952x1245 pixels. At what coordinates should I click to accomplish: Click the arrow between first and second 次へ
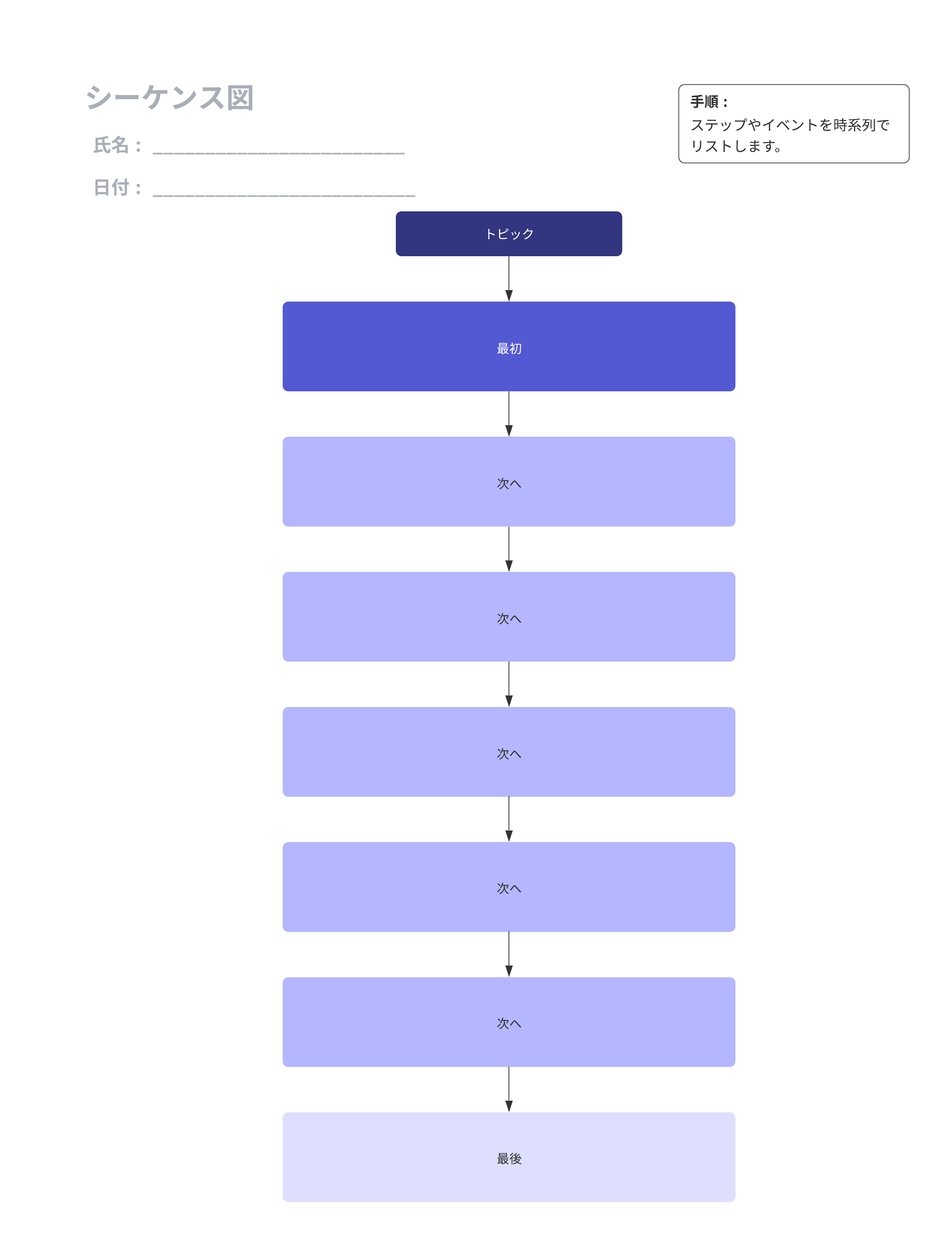tap(509, 549)
